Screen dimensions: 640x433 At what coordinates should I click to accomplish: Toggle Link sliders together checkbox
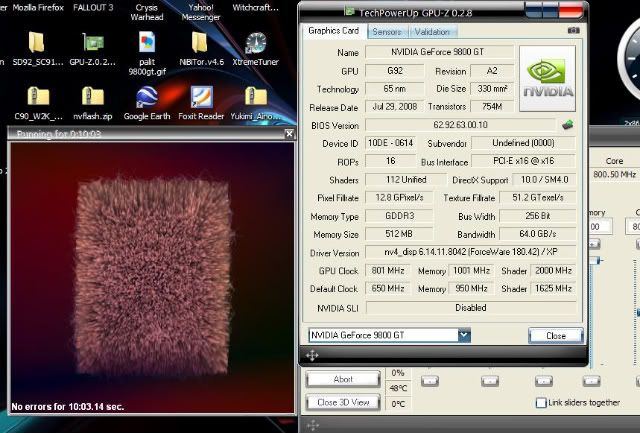point(541,403)
